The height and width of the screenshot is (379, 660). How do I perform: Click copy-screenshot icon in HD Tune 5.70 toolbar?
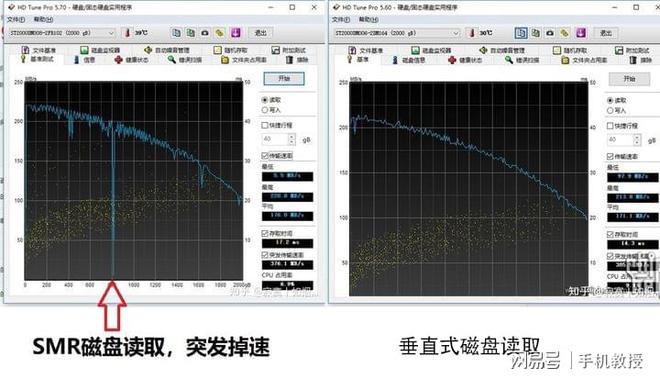(191, 33)
